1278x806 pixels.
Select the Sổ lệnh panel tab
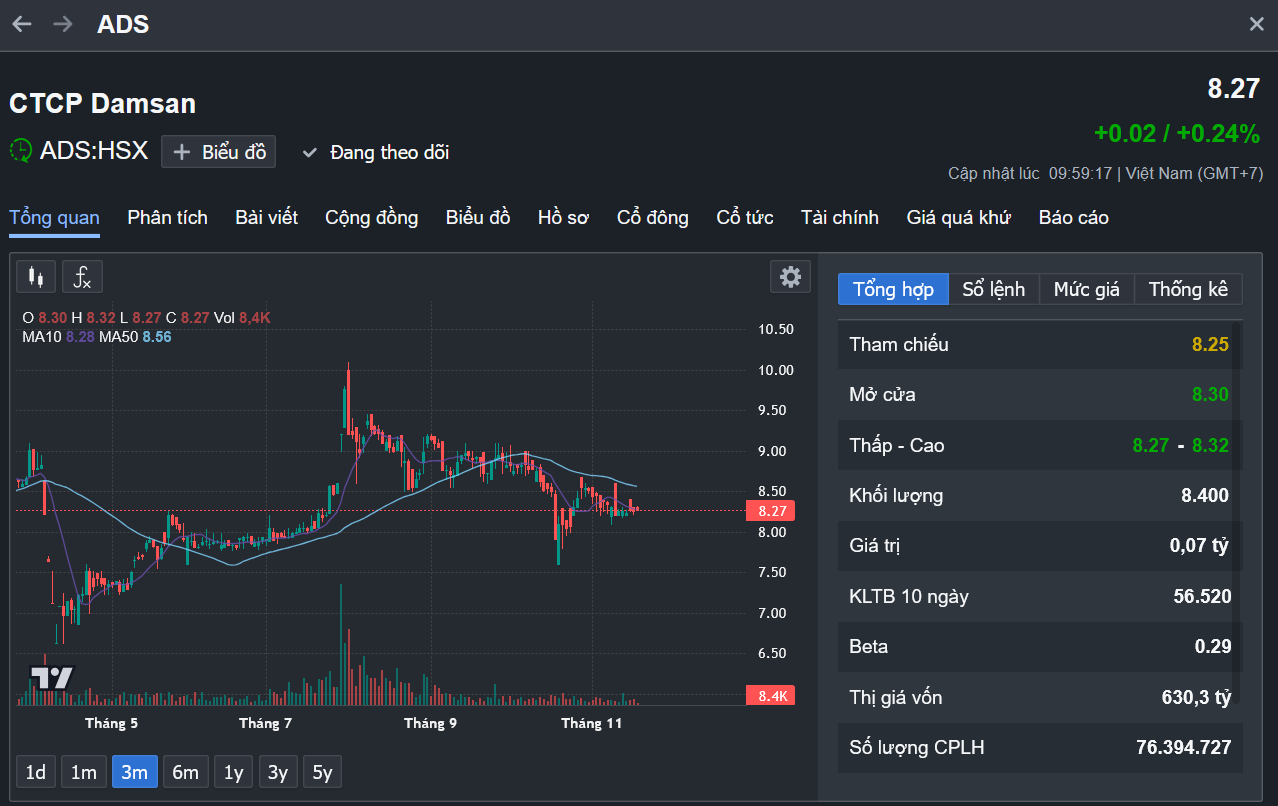coord(994,289)
